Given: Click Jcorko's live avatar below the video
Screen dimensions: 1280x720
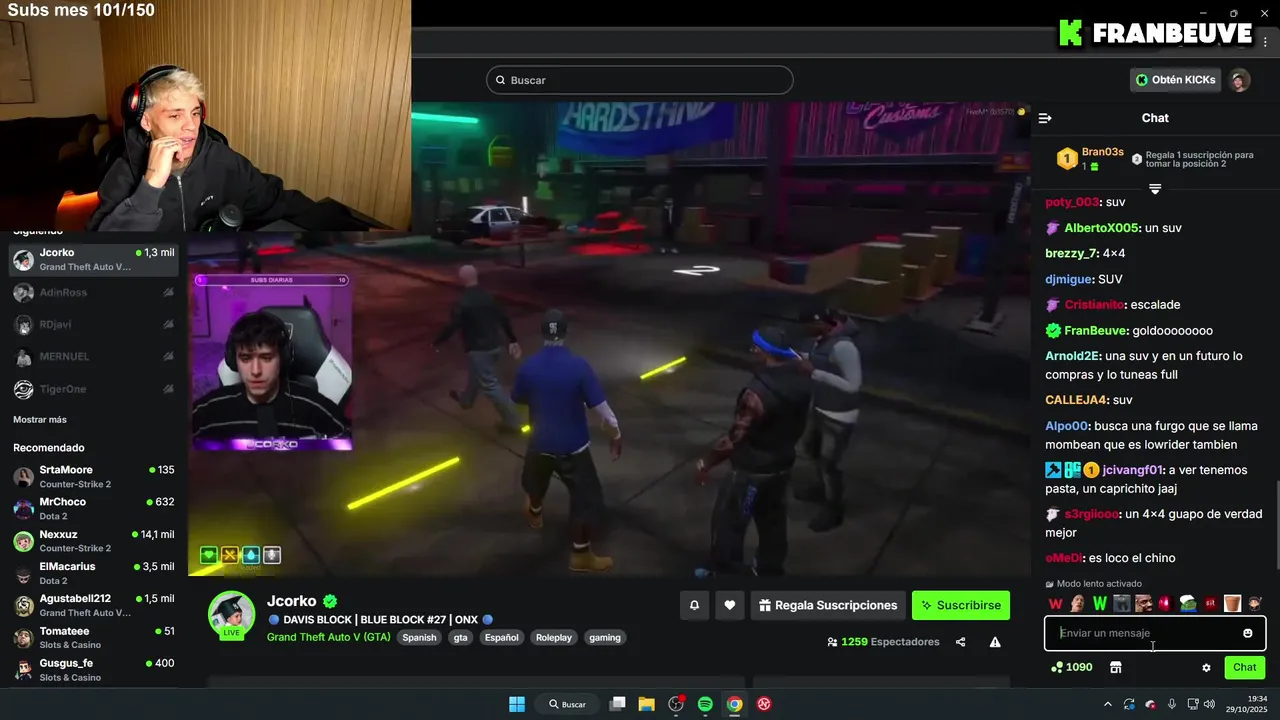Looking at the screenshot, I should [231, 613].
